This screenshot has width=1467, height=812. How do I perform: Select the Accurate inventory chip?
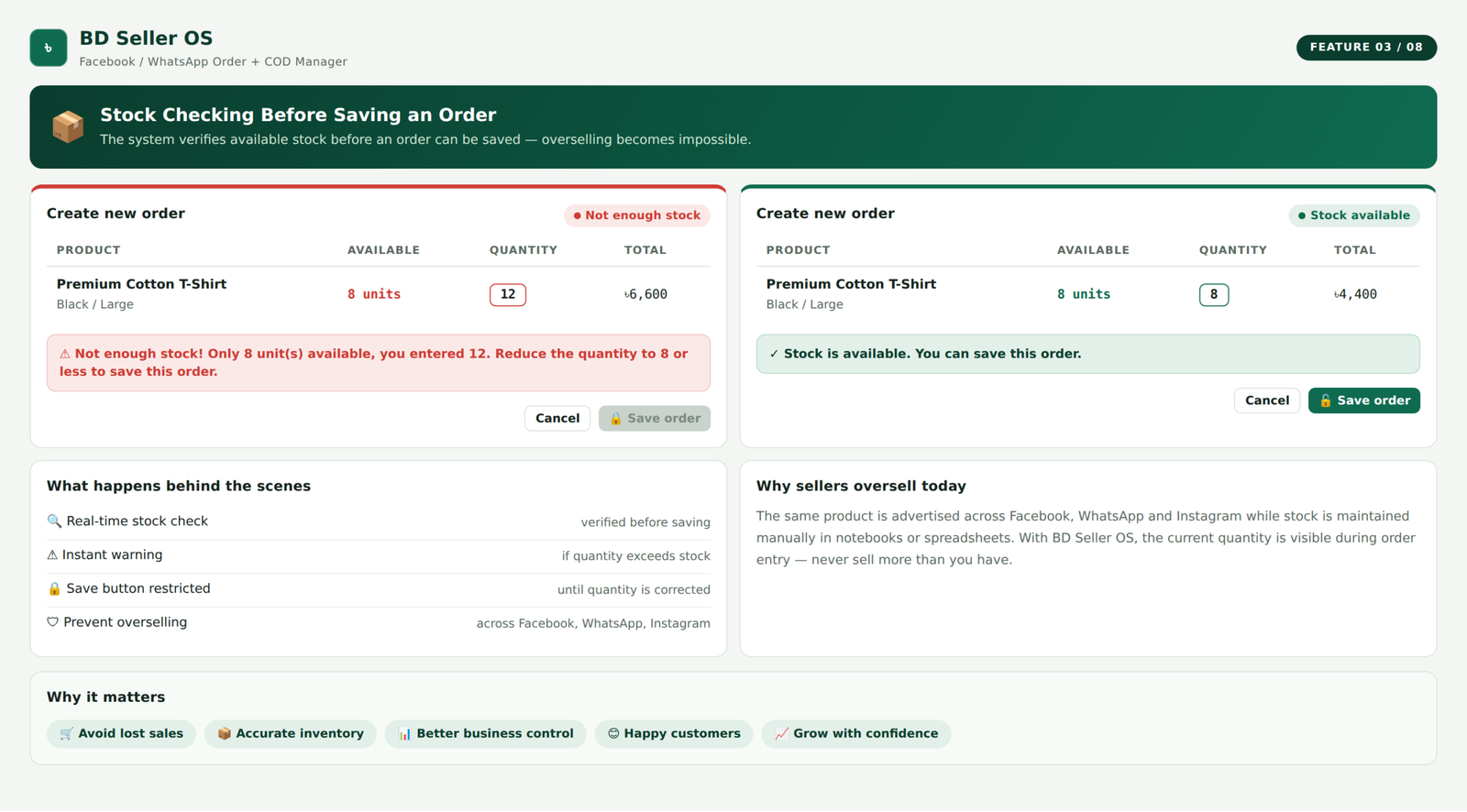point(291,733)
